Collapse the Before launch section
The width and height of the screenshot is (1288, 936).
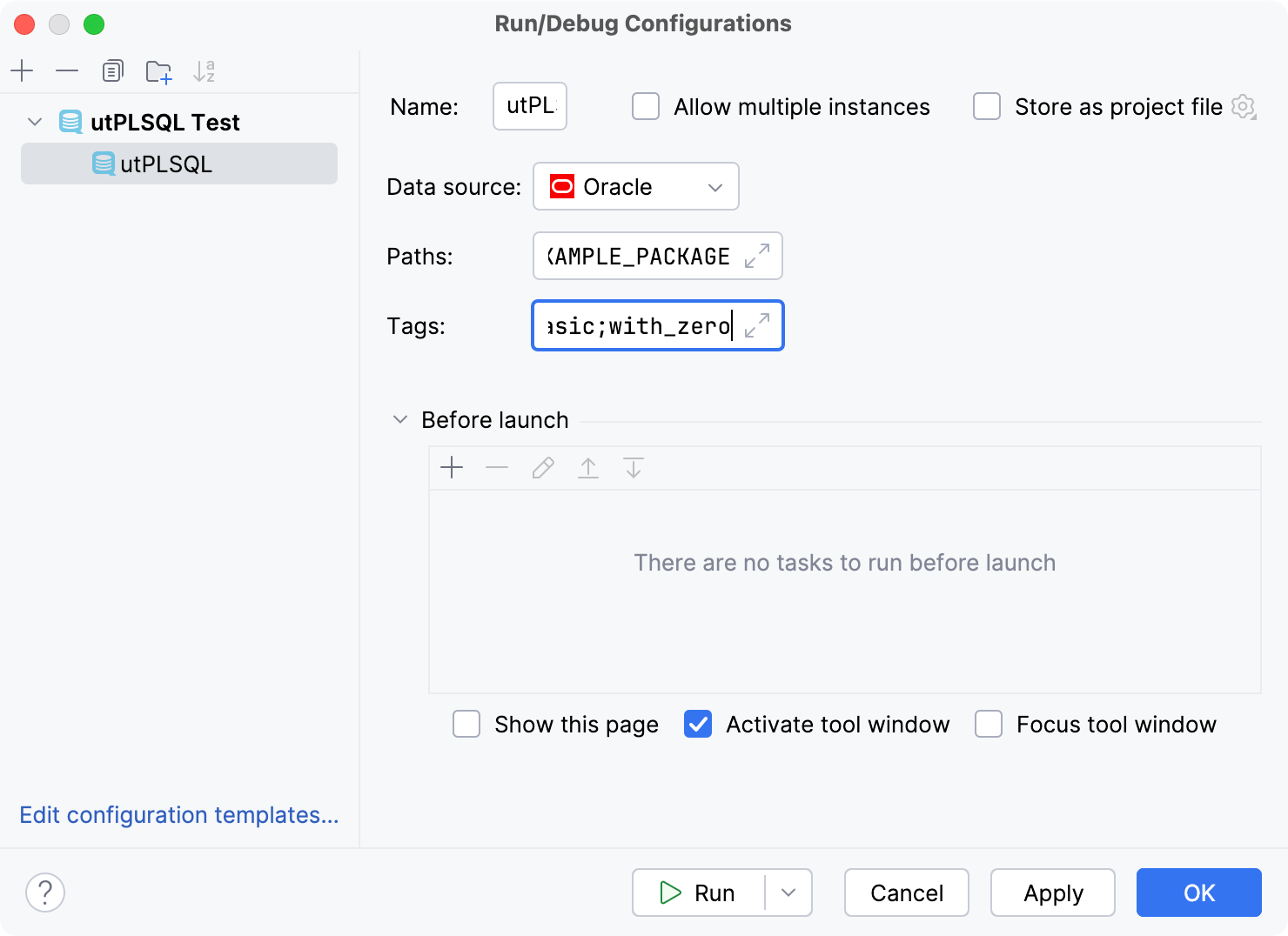[x=400, y=419]
